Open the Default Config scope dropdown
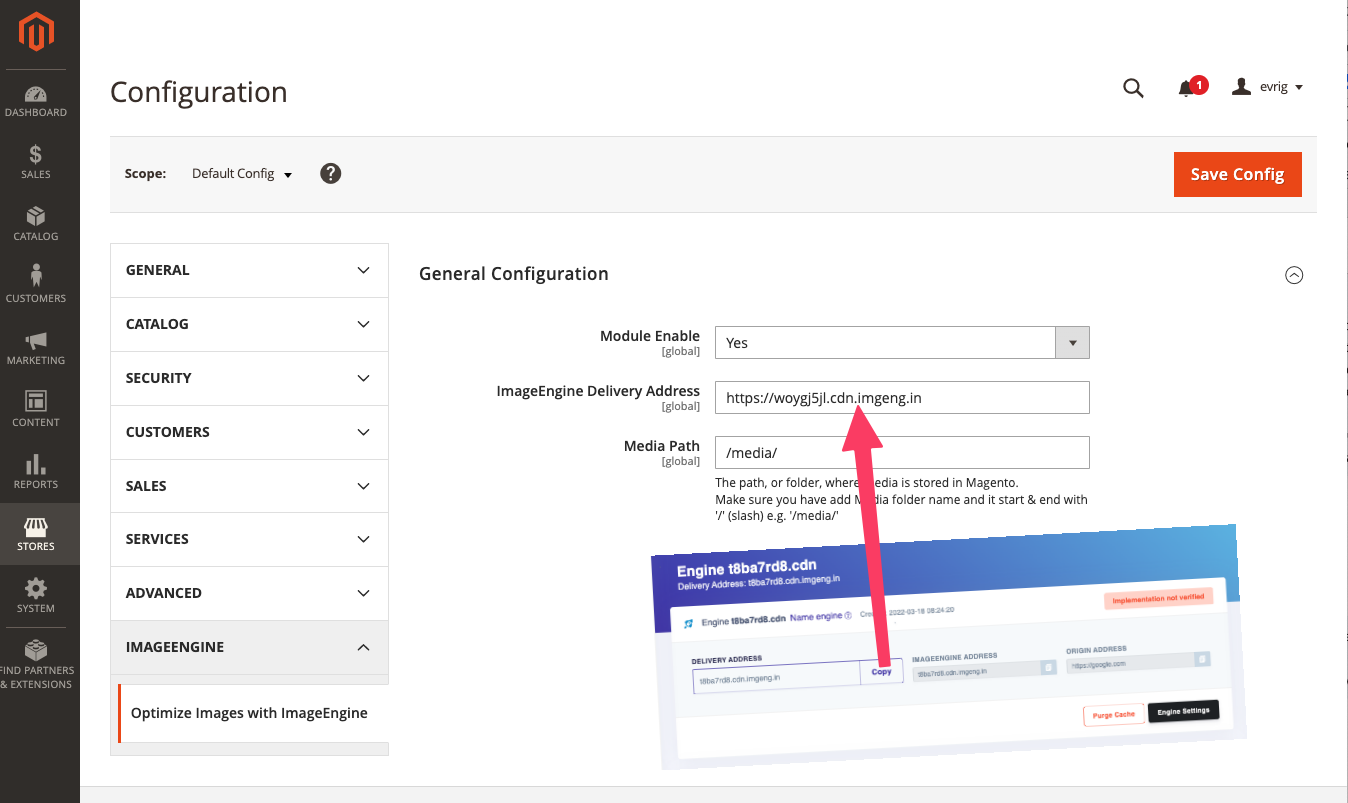Screen dimensions: 1348x803 [x=242, y=174]
